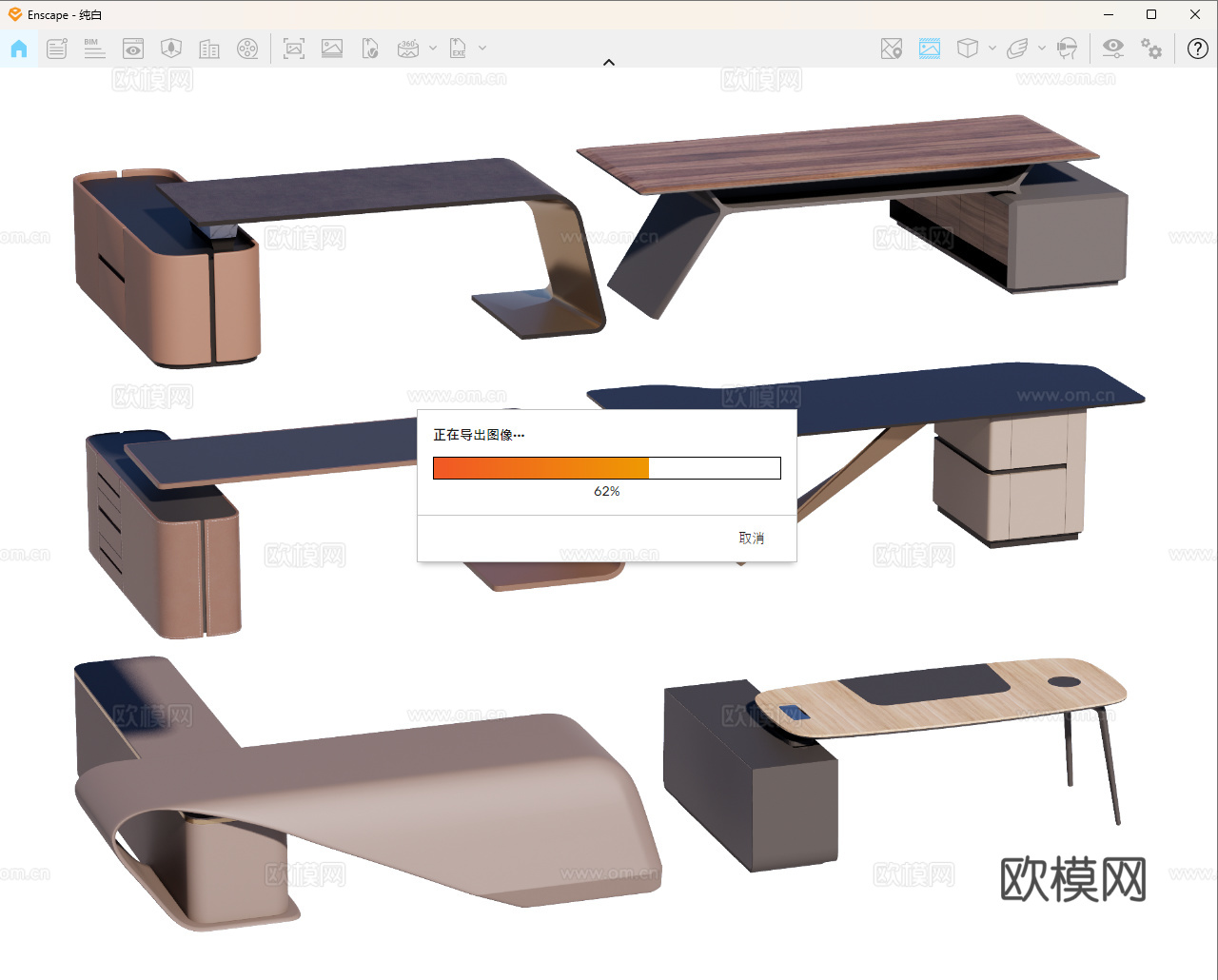Open the manage views eye window icon

[133, 49]
